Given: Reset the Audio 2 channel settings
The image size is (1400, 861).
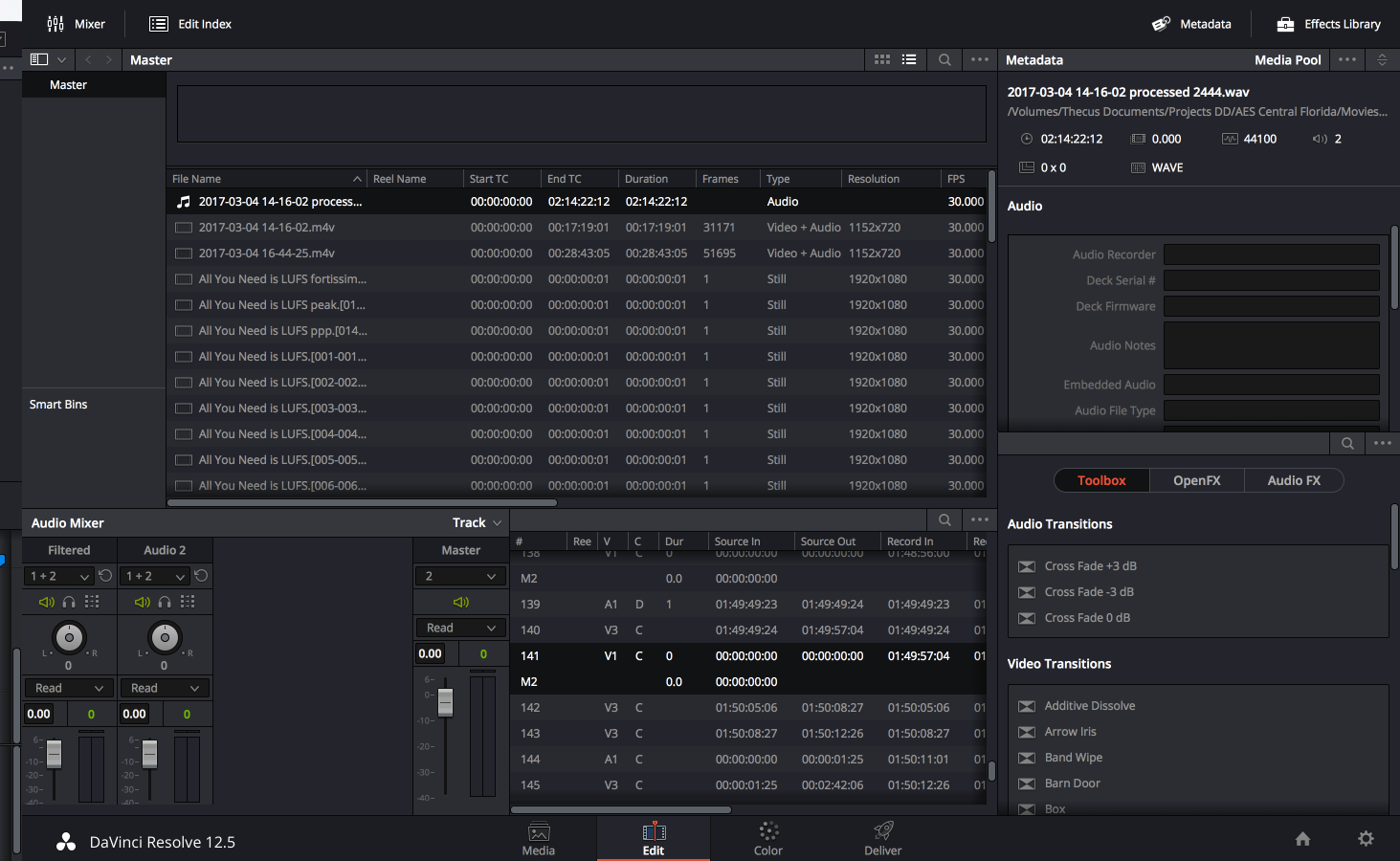Looking at the screenshot, I should coord(201,576).
